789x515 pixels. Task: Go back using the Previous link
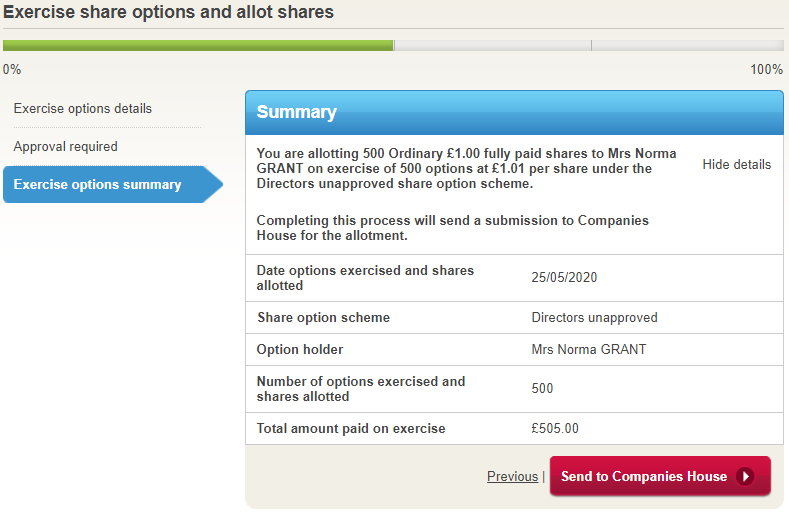512,477
